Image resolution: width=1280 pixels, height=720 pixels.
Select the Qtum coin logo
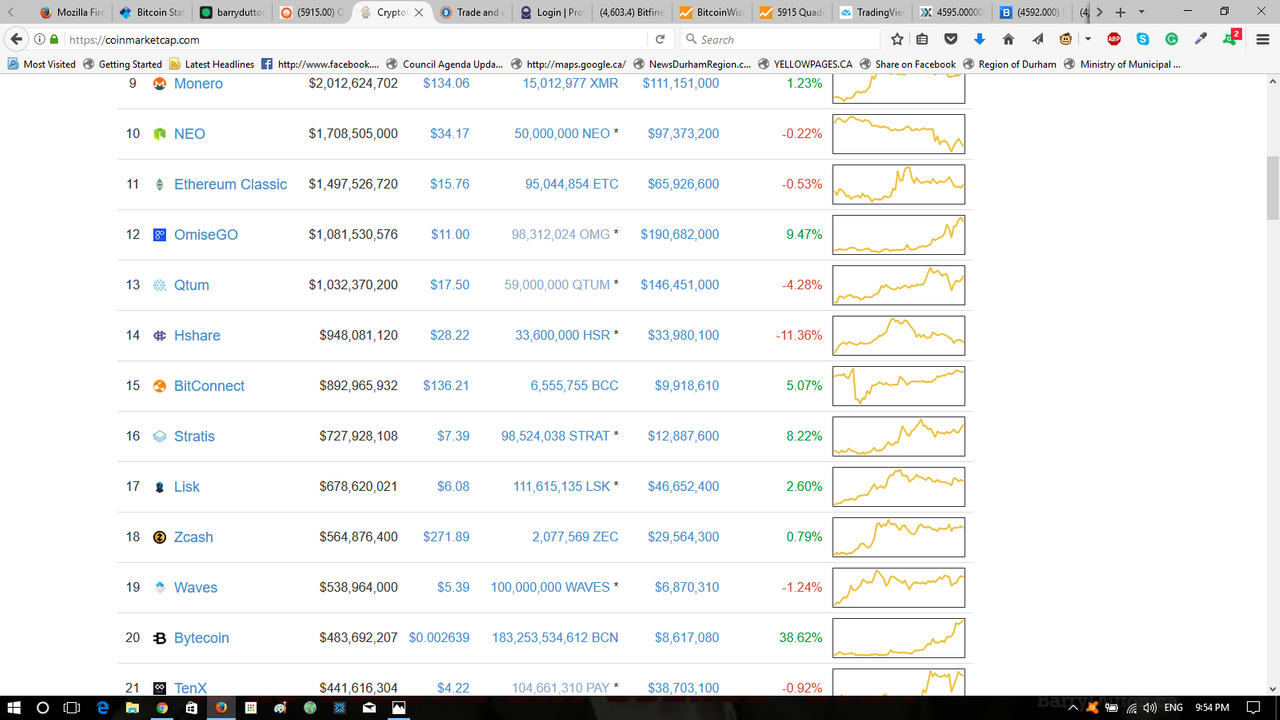pos(159,285)
